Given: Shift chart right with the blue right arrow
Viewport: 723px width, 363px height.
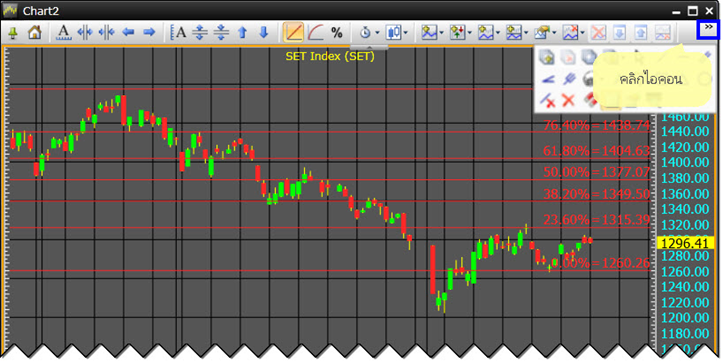Looking at the screenshot, I should (x=149, y=33).
